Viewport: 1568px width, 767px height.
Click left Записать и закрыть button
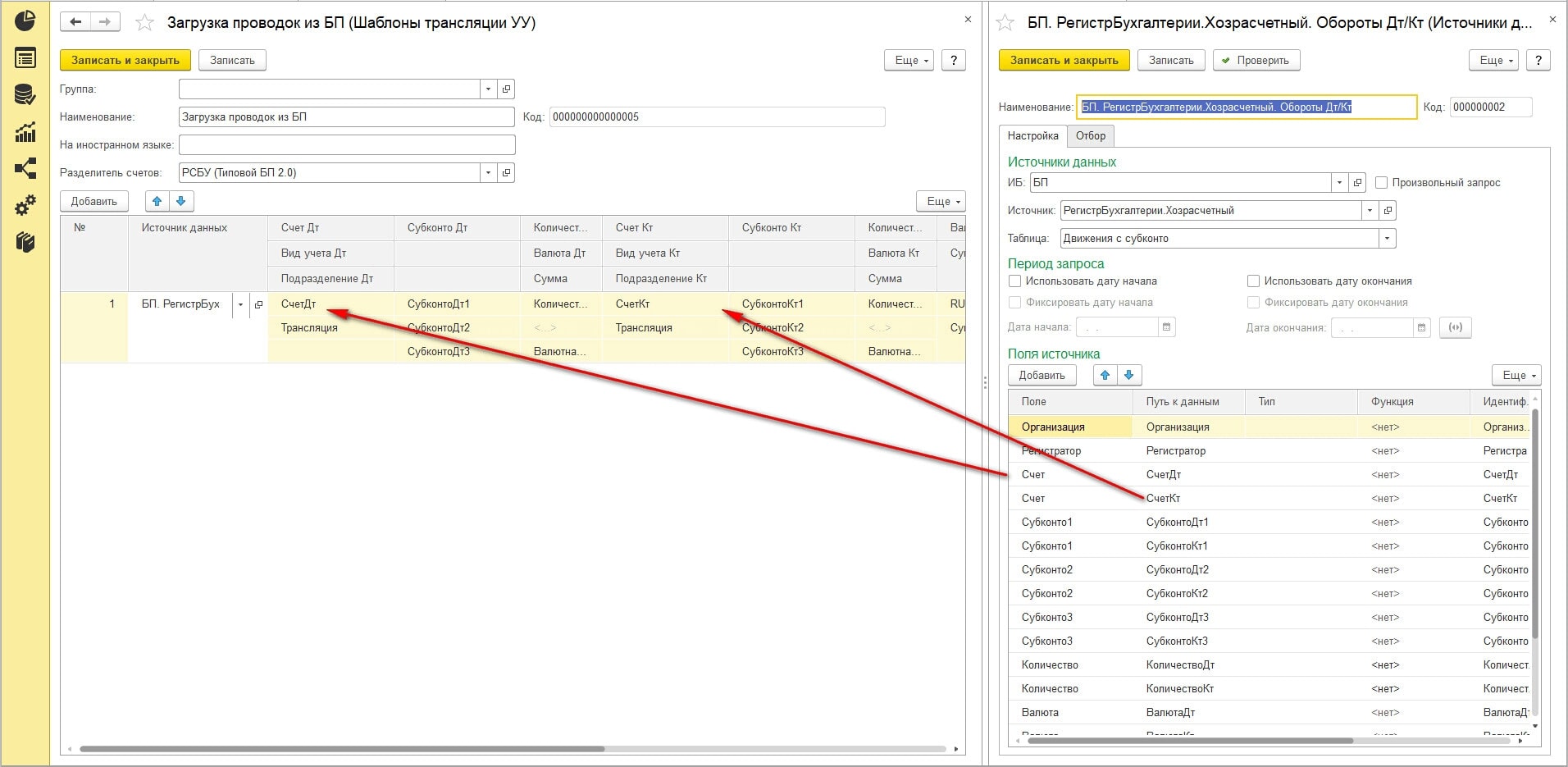click(125, 60)
